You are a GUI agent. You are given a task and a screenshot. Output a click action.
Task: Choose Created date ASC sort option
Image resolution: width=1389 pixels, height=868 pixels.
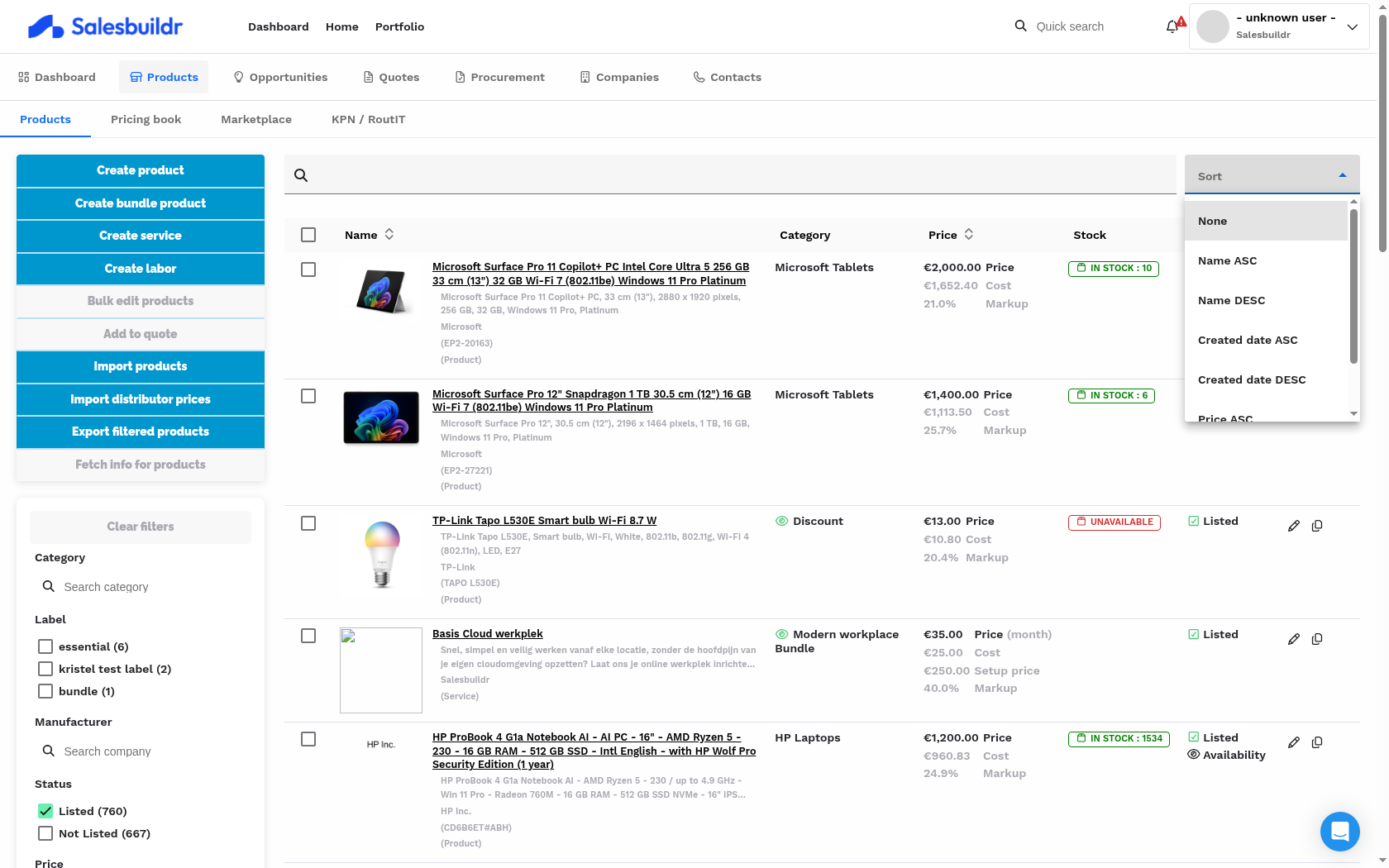tap(1267, 340)
